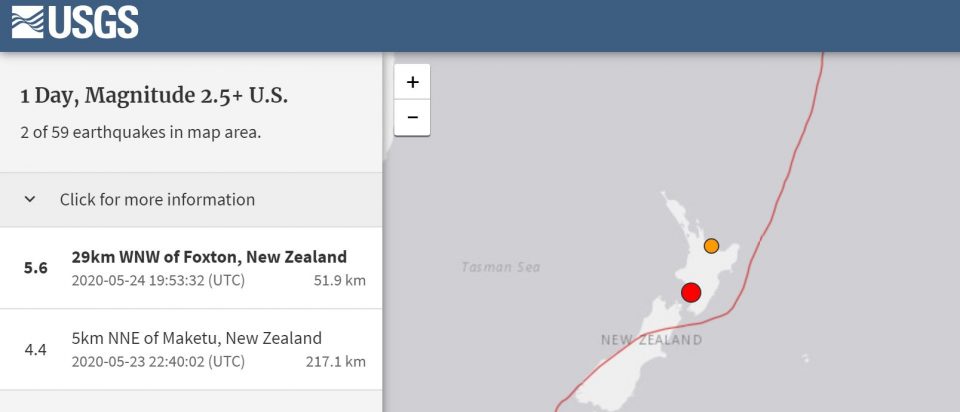
Task: Click the 51.9 km depth value
Action: click(x=340, y=280)
